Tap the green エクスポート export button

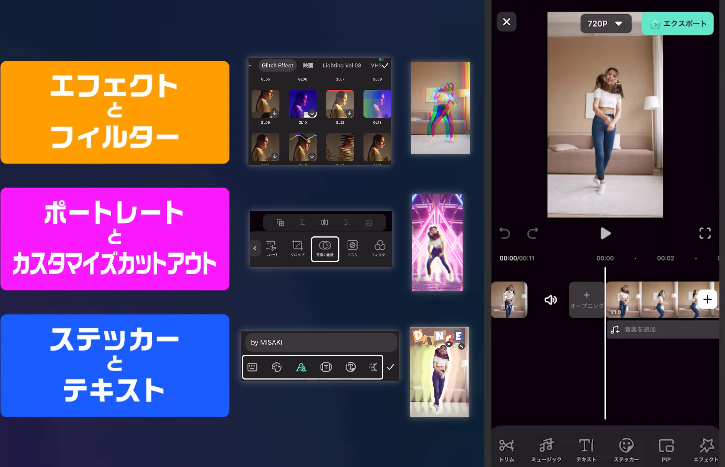point(678,24)
